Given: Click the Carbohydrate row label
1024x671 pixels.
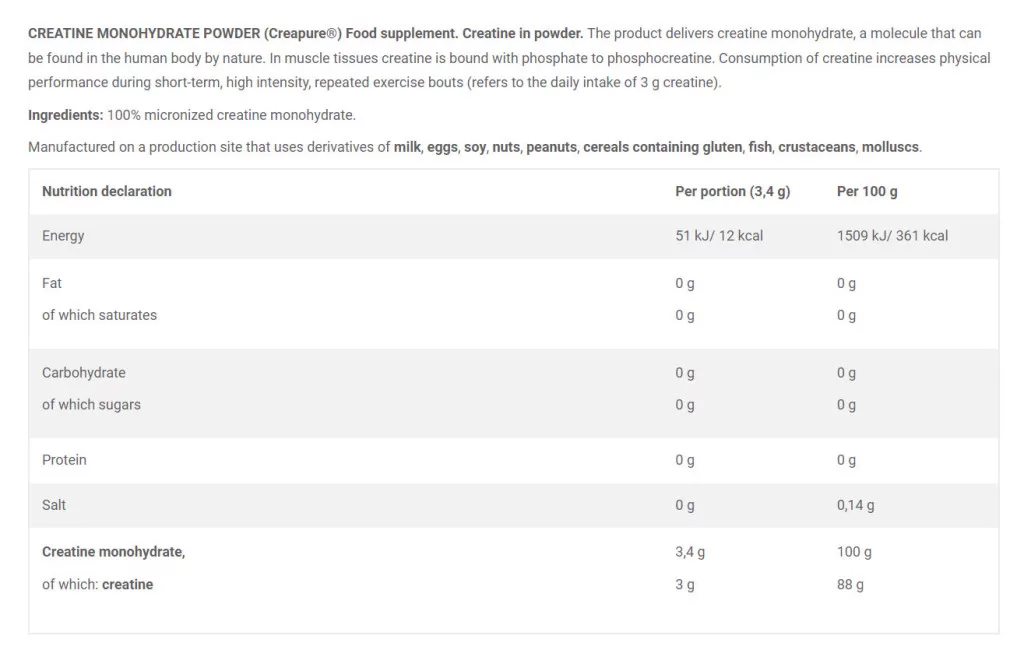Looking at the screenshot, I should pos(84,373).
